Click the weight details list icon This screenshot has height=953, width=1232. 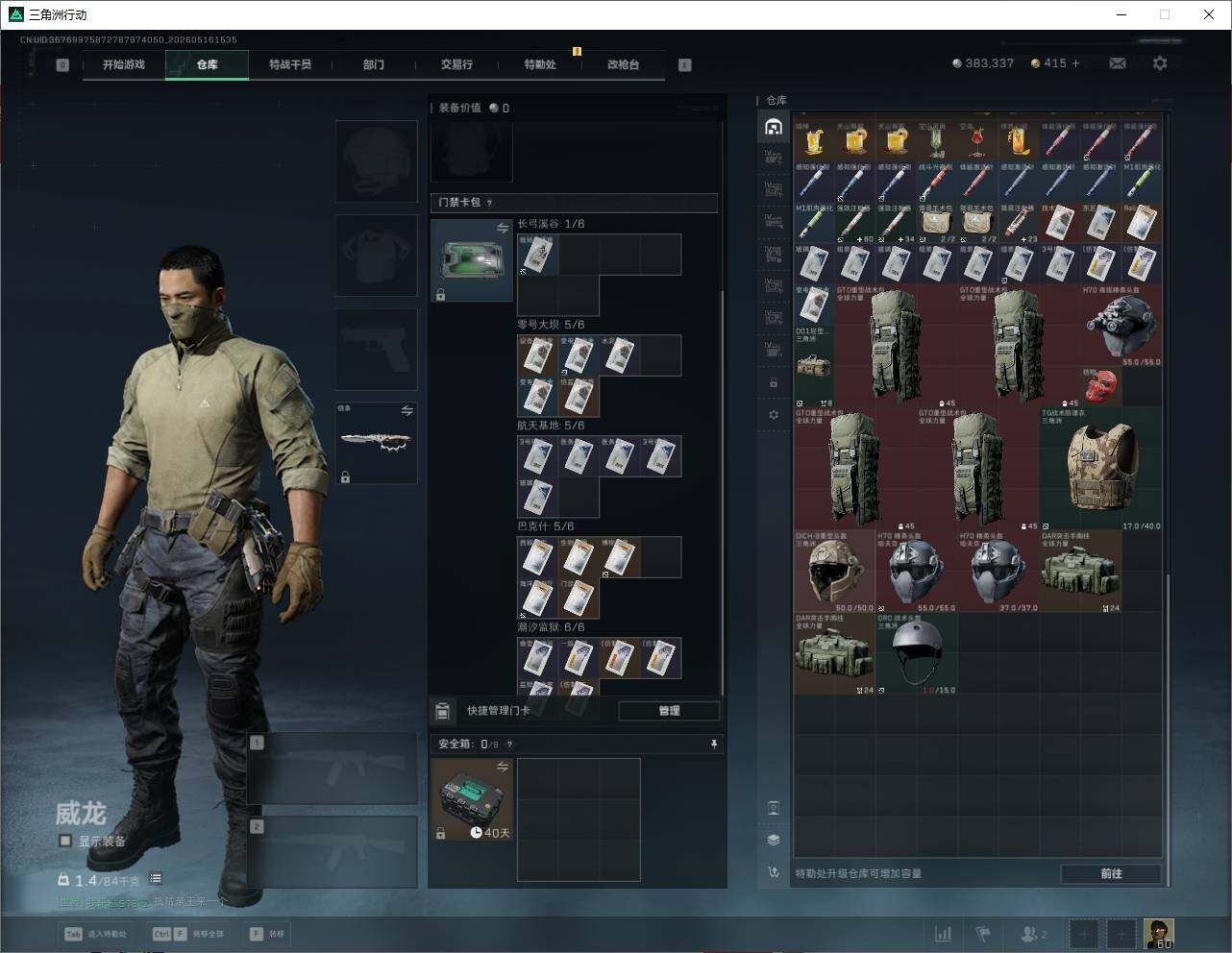156,879
